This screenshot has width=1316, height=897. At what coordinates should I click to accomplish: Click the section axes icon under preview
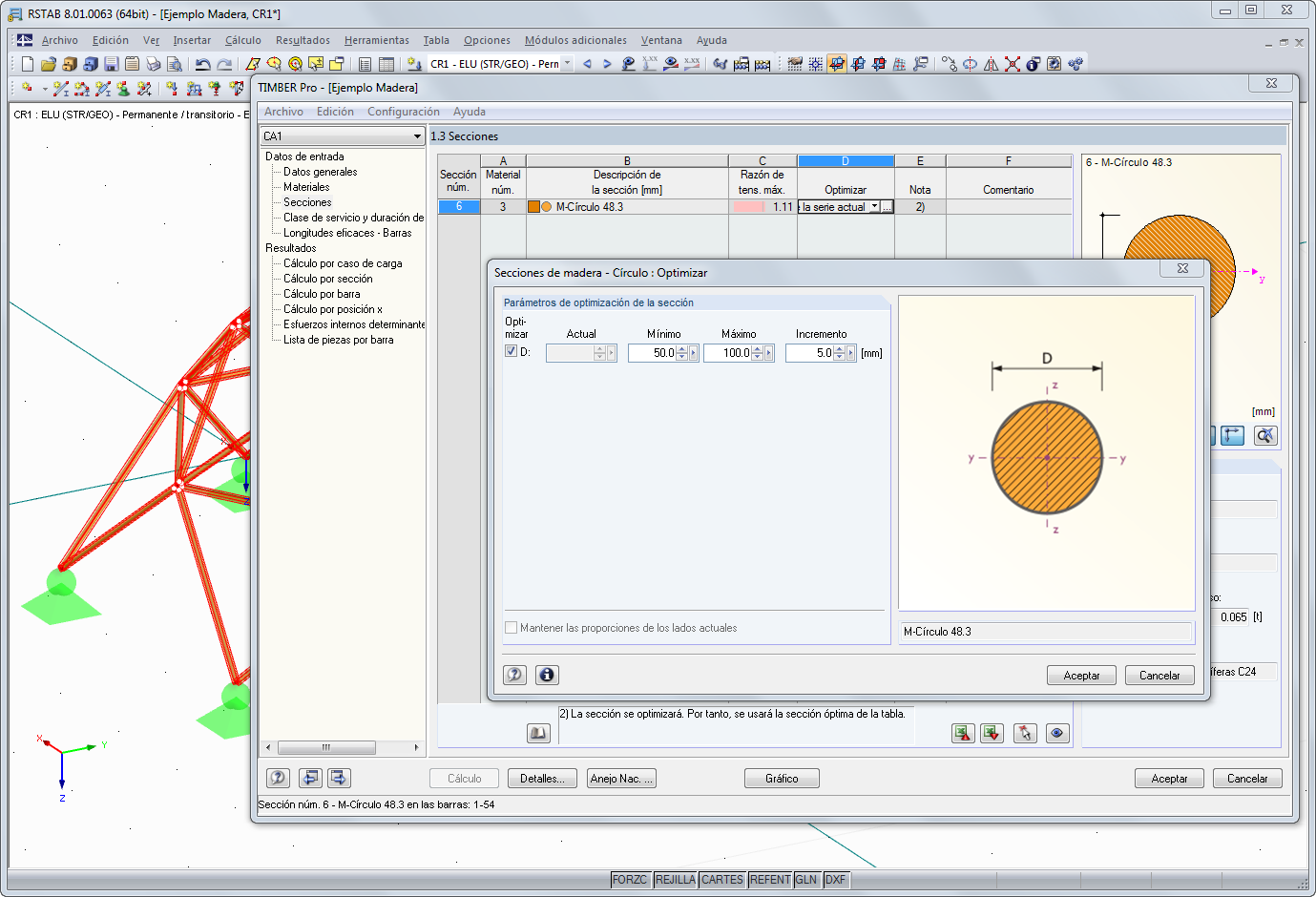(1233, 435)
